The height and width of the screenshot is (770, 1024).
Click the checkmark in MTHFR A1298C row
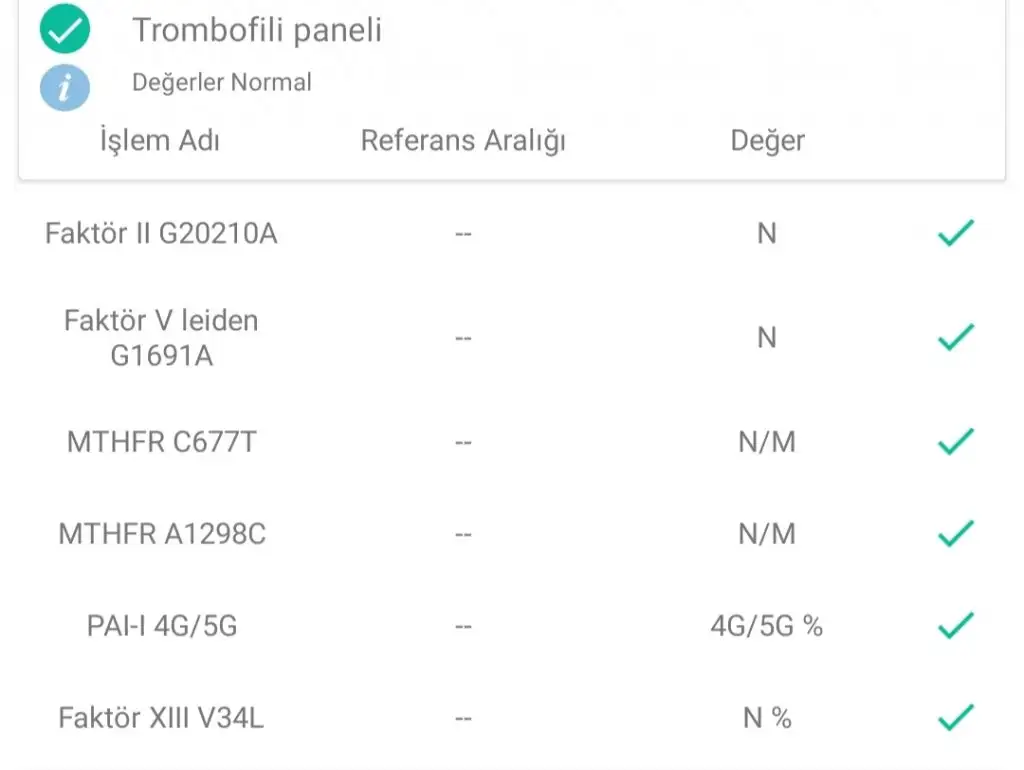point(955,534)
